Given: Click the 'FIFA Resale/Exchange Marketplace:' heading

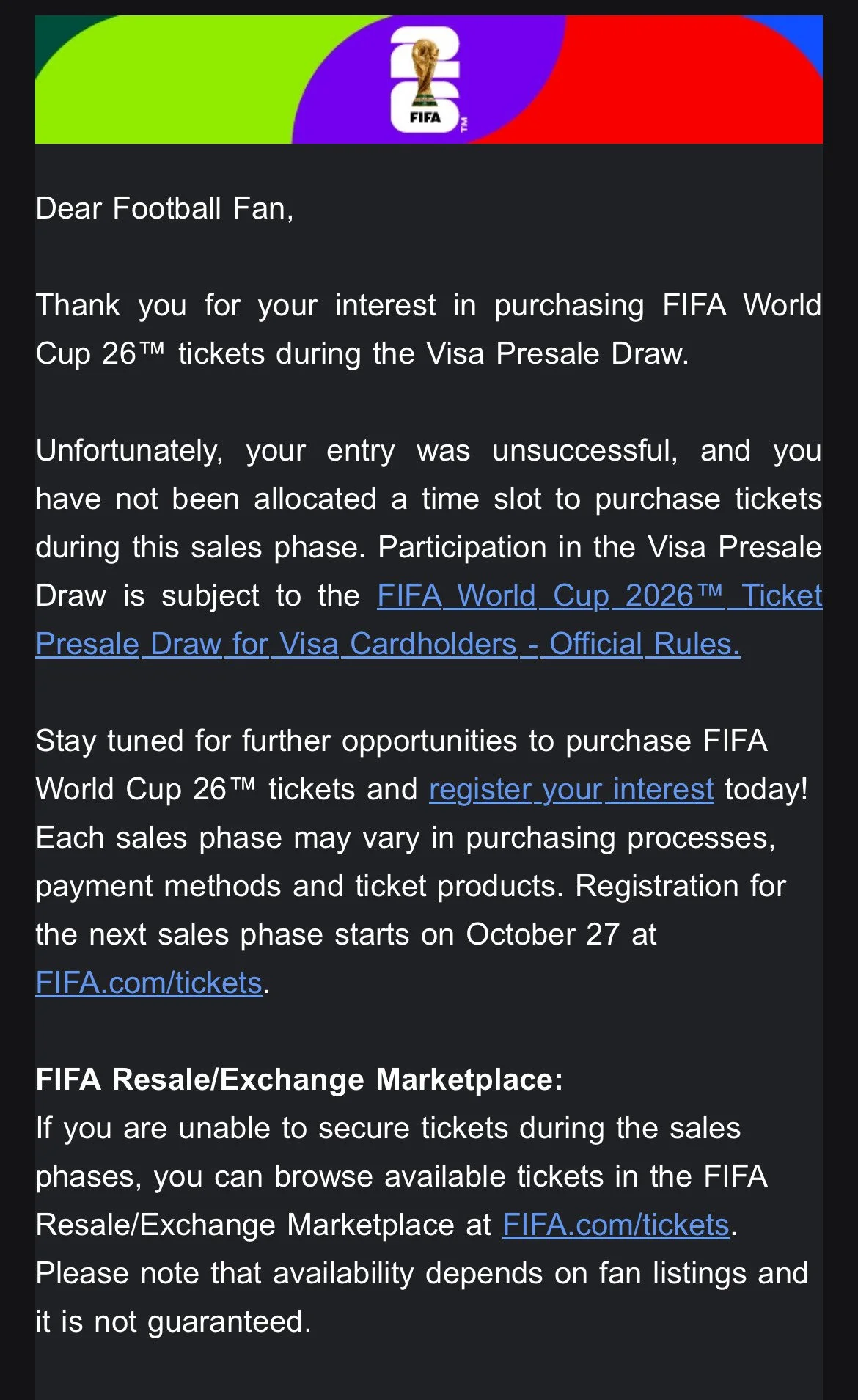Looking at the screenshot, I should pos(299,1080).
